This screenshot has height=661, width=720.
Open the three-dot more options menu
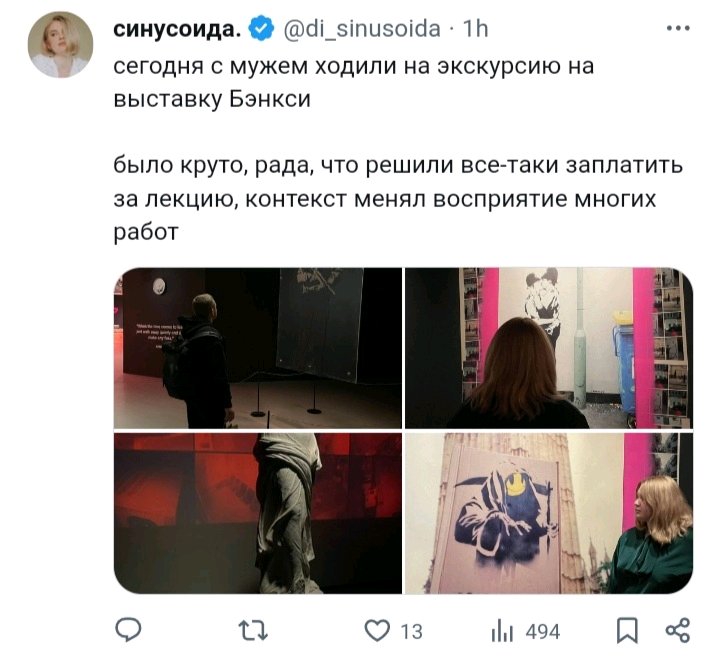click(x=678, y=28)
